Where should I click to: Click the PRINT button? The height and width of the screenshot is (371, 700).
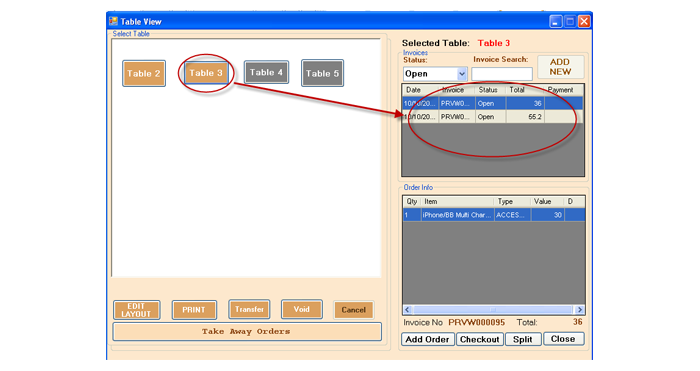(194, 310)
